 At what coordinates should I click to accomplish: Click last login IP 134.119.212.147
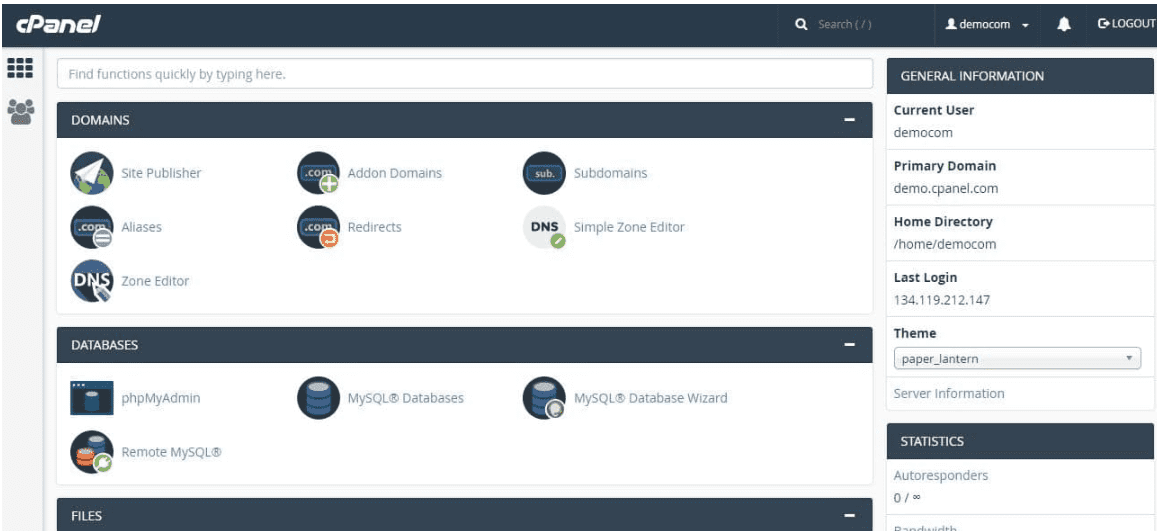[942, 300]
